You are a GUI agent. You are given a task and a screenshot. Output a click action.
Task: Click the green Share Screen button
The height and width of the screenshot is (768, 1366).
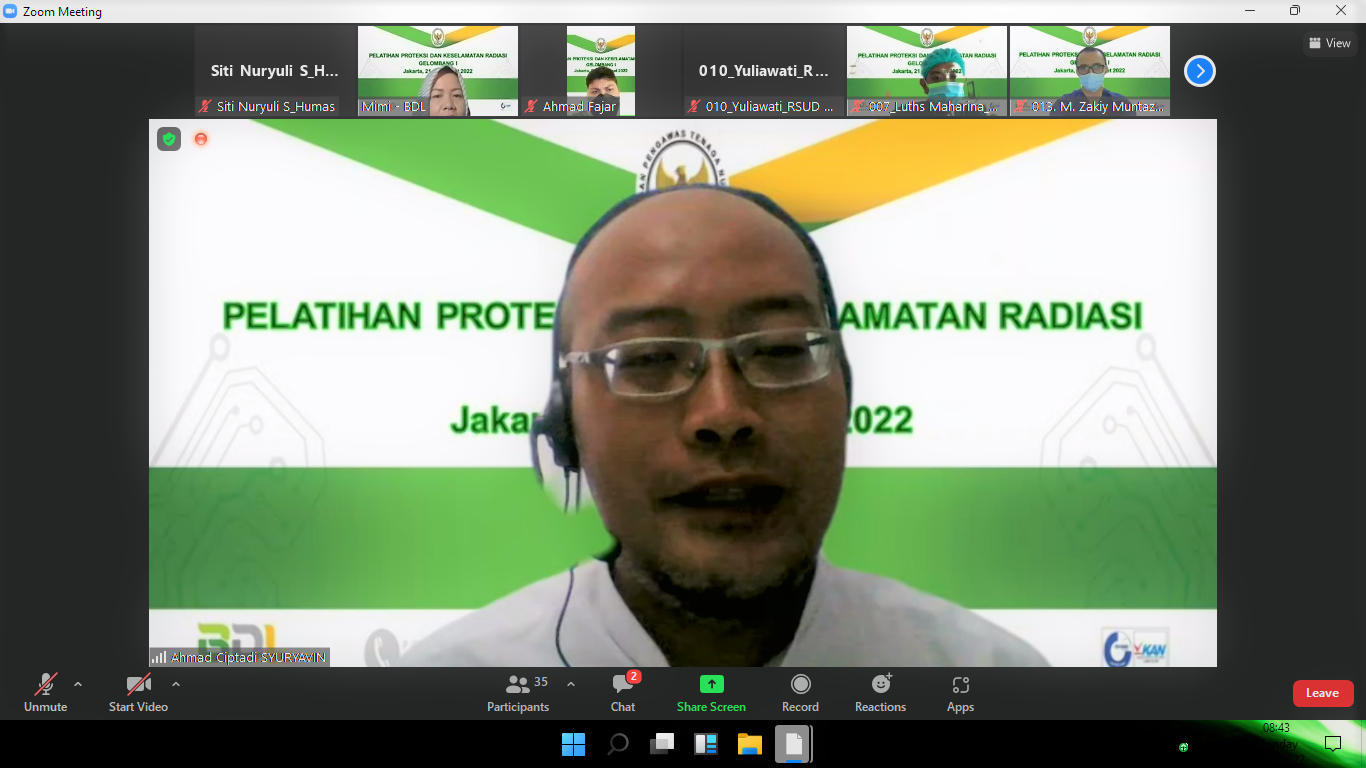[711, 693]
